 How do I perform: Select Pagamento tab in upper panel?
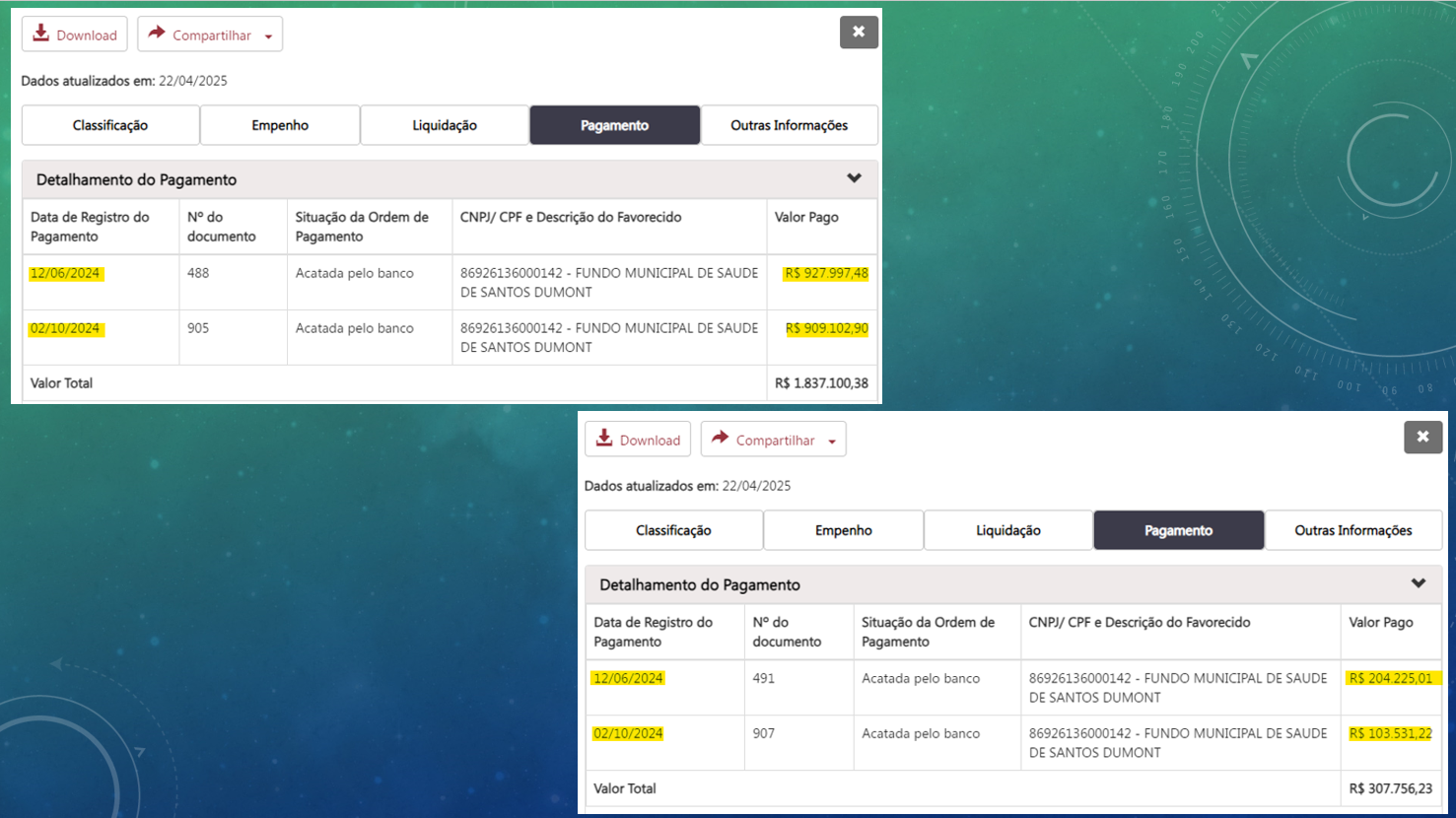615,125
